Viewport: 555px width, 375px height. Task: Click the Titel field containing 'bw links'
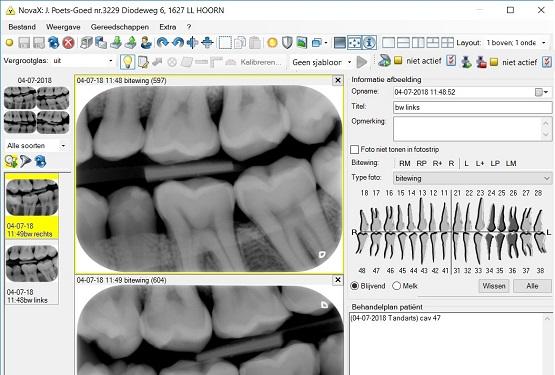[x=472, y=107]
